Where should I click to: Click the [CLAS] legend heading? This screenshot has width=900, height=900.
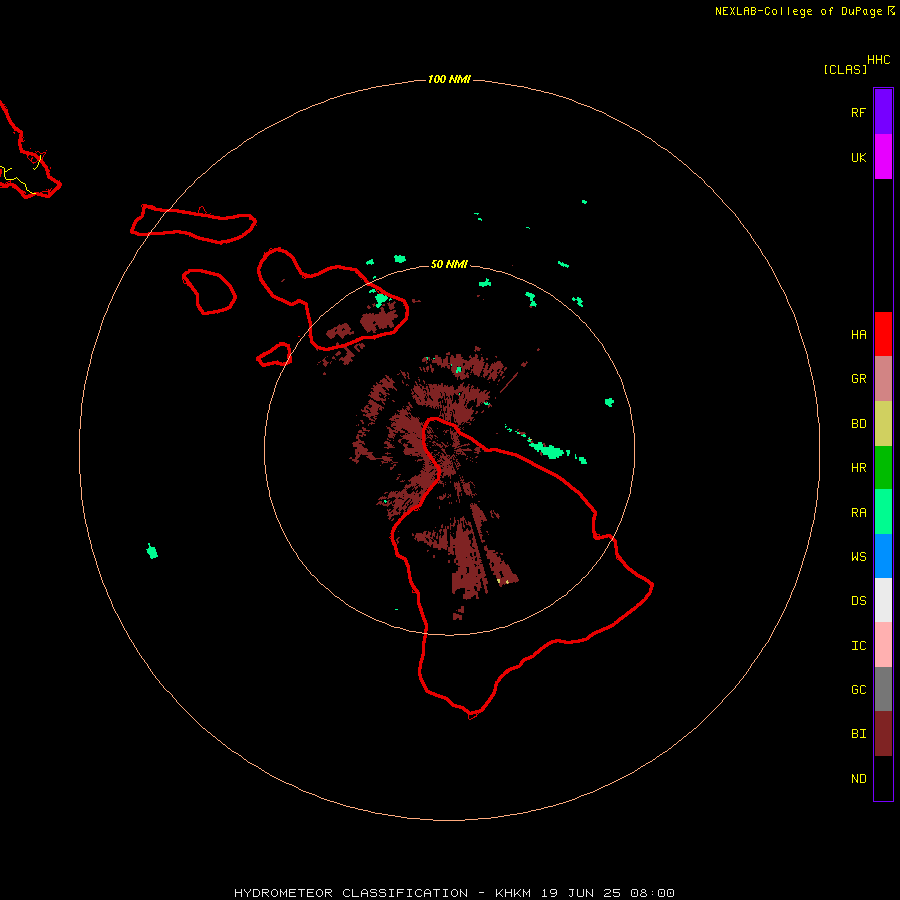845,69
